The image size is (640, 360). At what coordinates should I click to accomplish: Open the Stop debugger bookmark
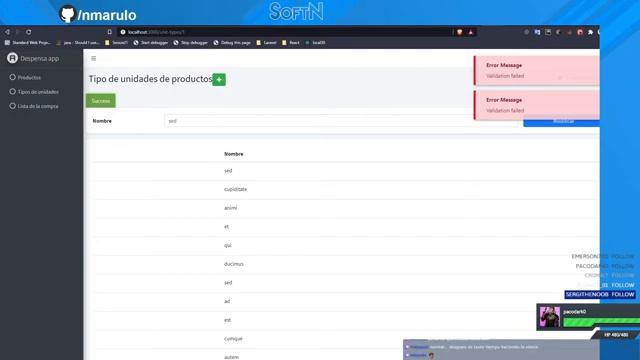pos(191,42)
